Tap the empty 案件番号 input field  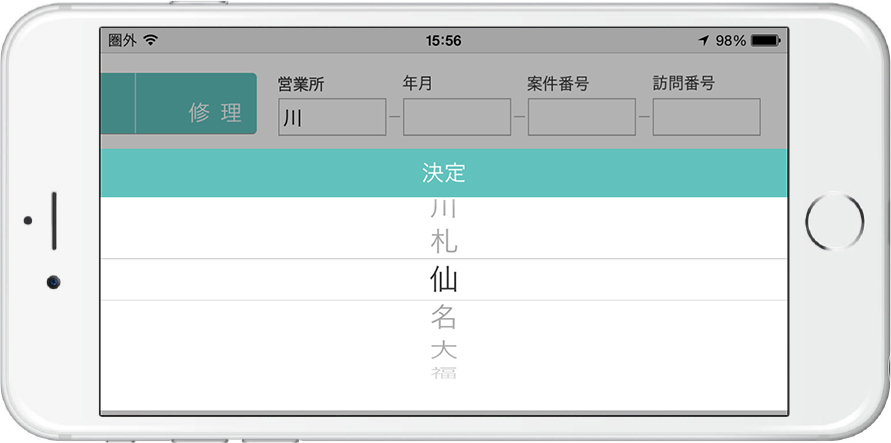pos(581,117)
